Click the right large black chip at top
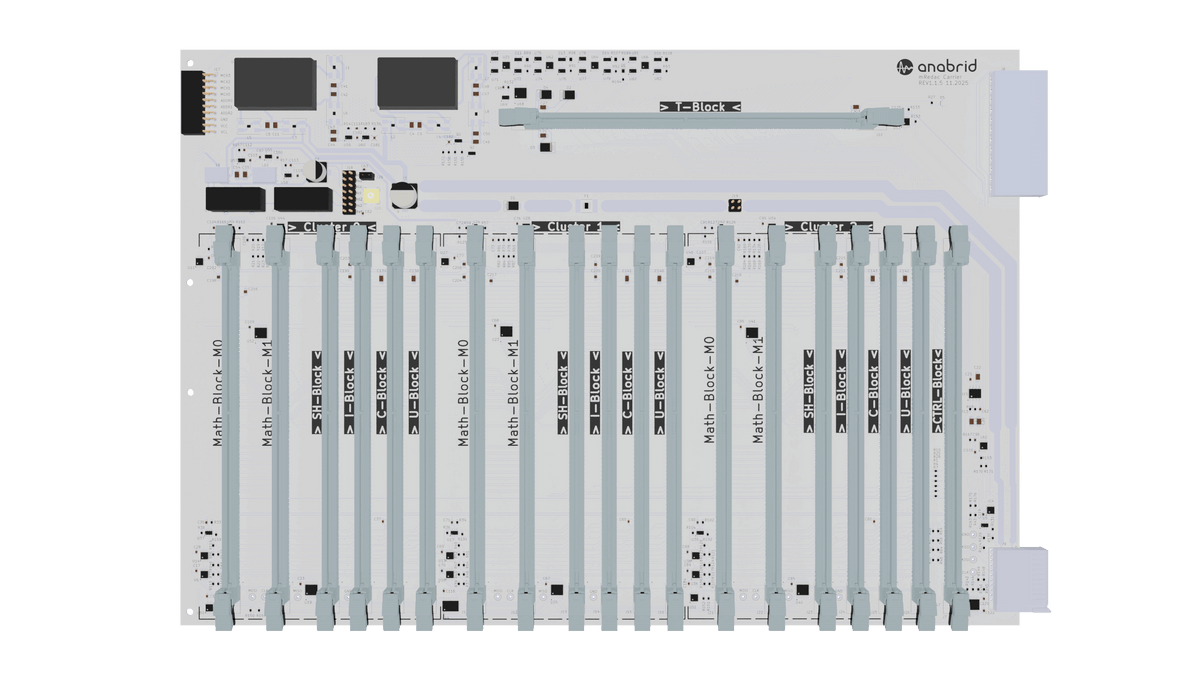This screenshot has height=675, width=1200. click(x=418, y=83)
